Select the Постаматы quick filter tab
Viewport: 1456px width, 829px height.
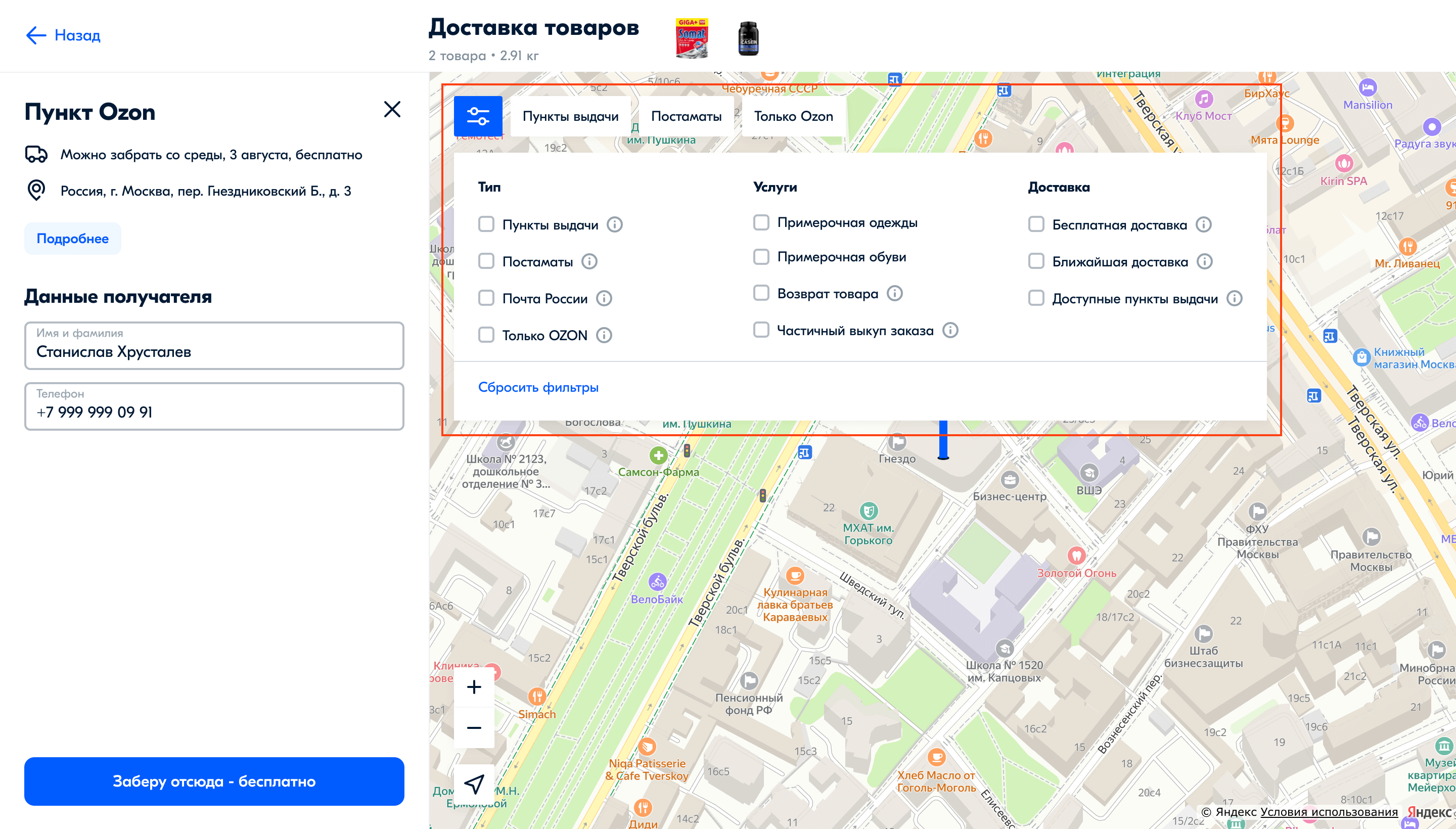pos(686,116)
